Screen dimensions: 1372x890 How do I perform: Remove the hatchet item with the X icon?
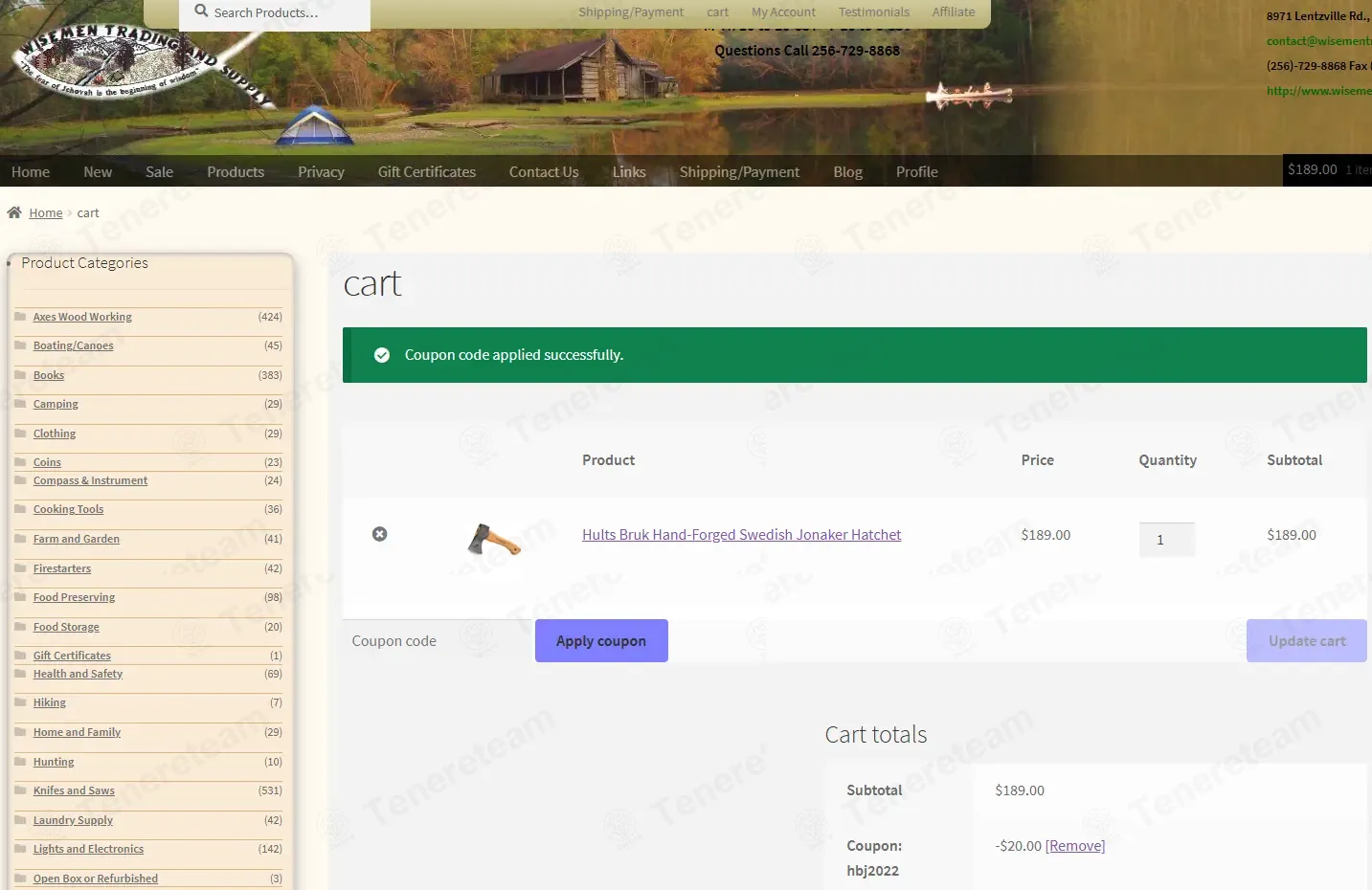click(380, 534)
